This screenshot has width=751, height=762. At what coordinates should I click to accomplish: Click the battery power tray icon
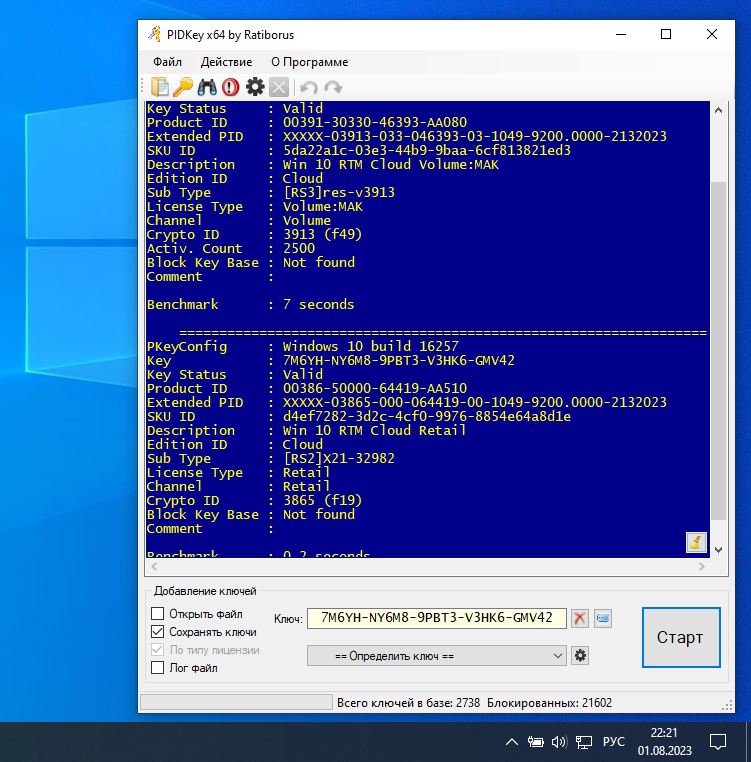pos(536,742)
